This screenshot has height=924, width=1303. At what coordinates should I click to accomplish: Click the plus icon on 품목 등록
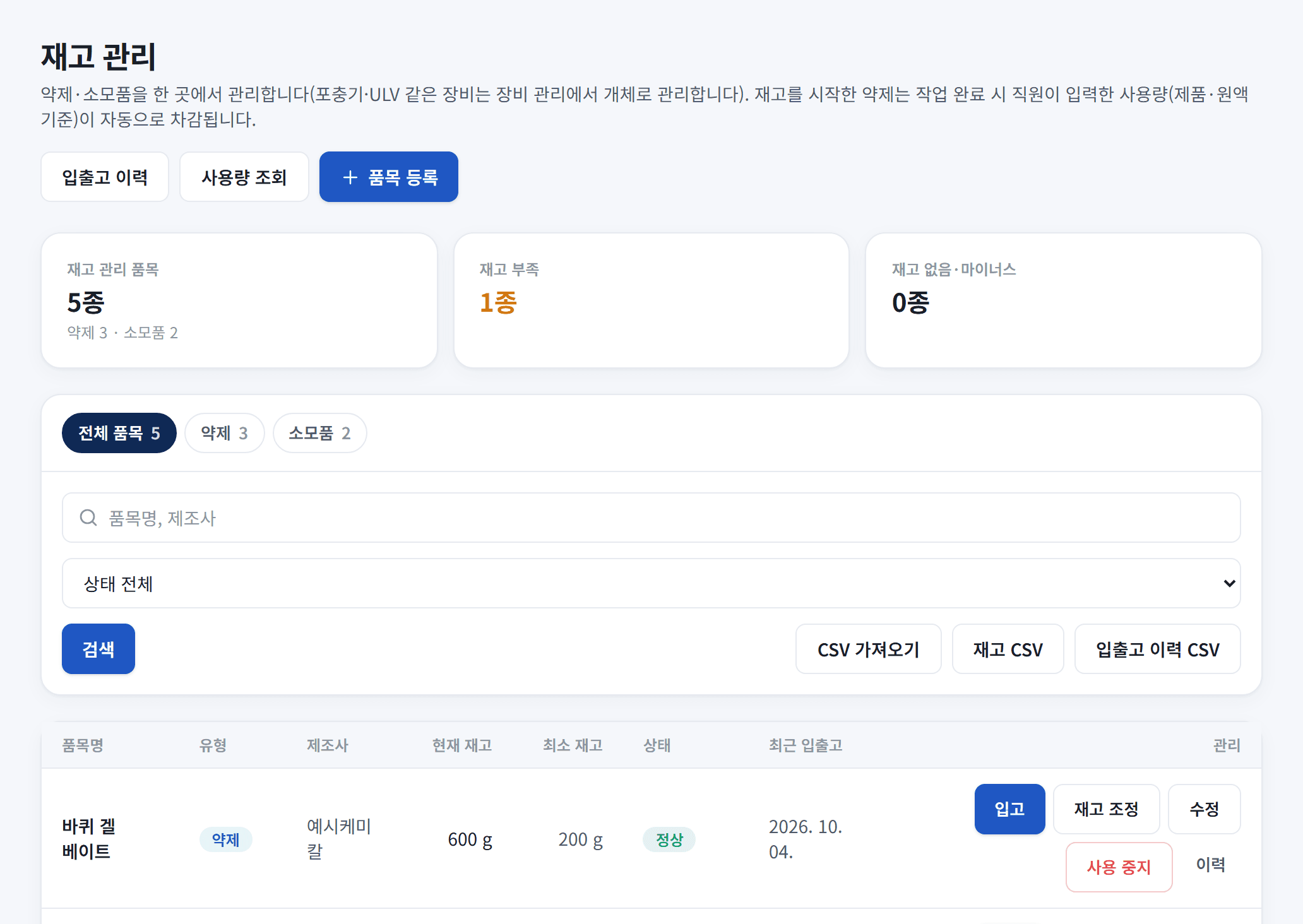pyautogui.click(x=350, y=177)
